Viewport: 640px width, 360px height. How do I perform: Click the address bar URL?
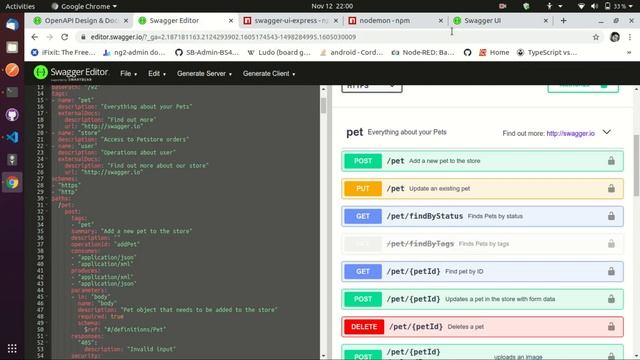coord(223,37)
